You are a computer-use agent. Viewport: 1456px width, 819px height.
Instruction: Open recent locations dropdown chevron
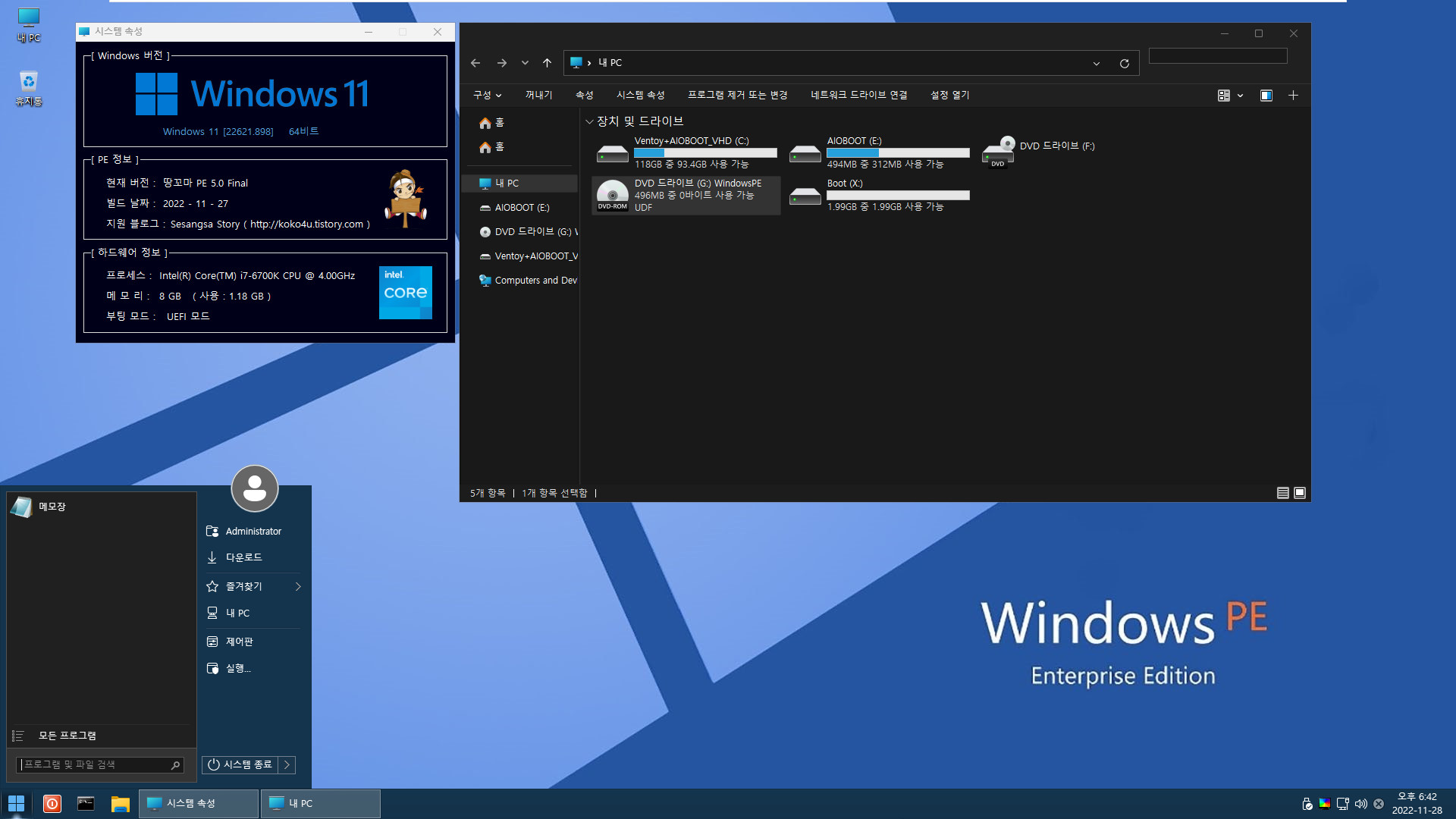click(x=525, y=63)
